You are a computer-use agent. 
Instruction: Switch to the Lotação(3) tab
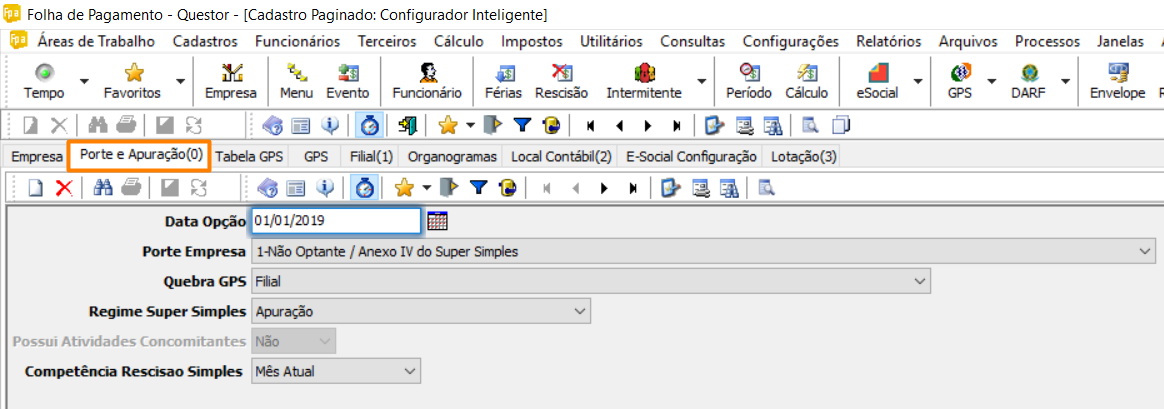click(803, 157)
